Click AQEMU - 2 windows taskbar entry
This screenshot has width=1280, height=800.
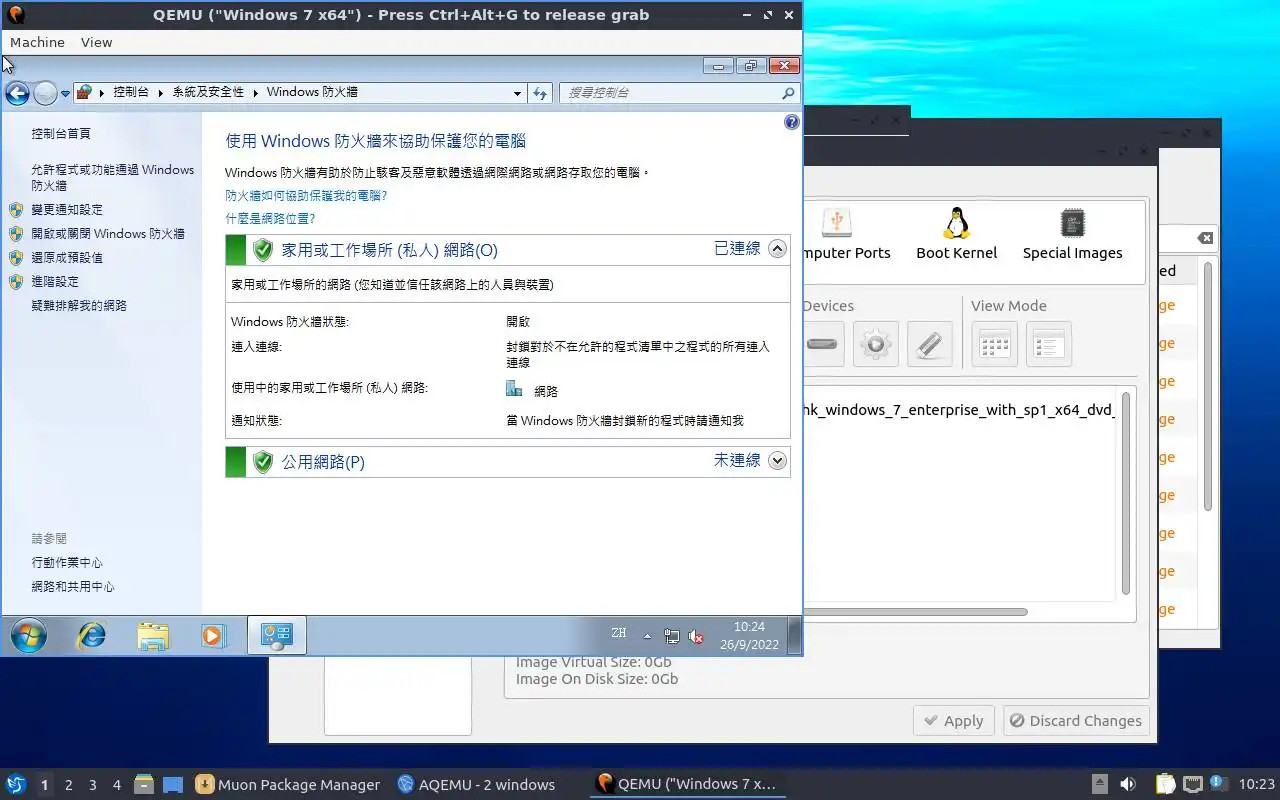[477, 785]
